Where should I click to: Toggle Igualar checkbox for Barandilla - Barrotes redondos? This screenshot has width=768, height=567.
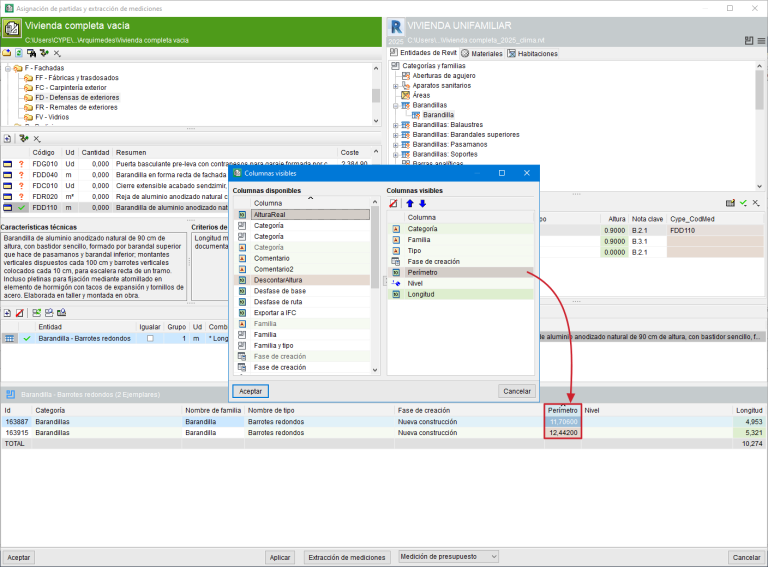(x=150, y=338)
